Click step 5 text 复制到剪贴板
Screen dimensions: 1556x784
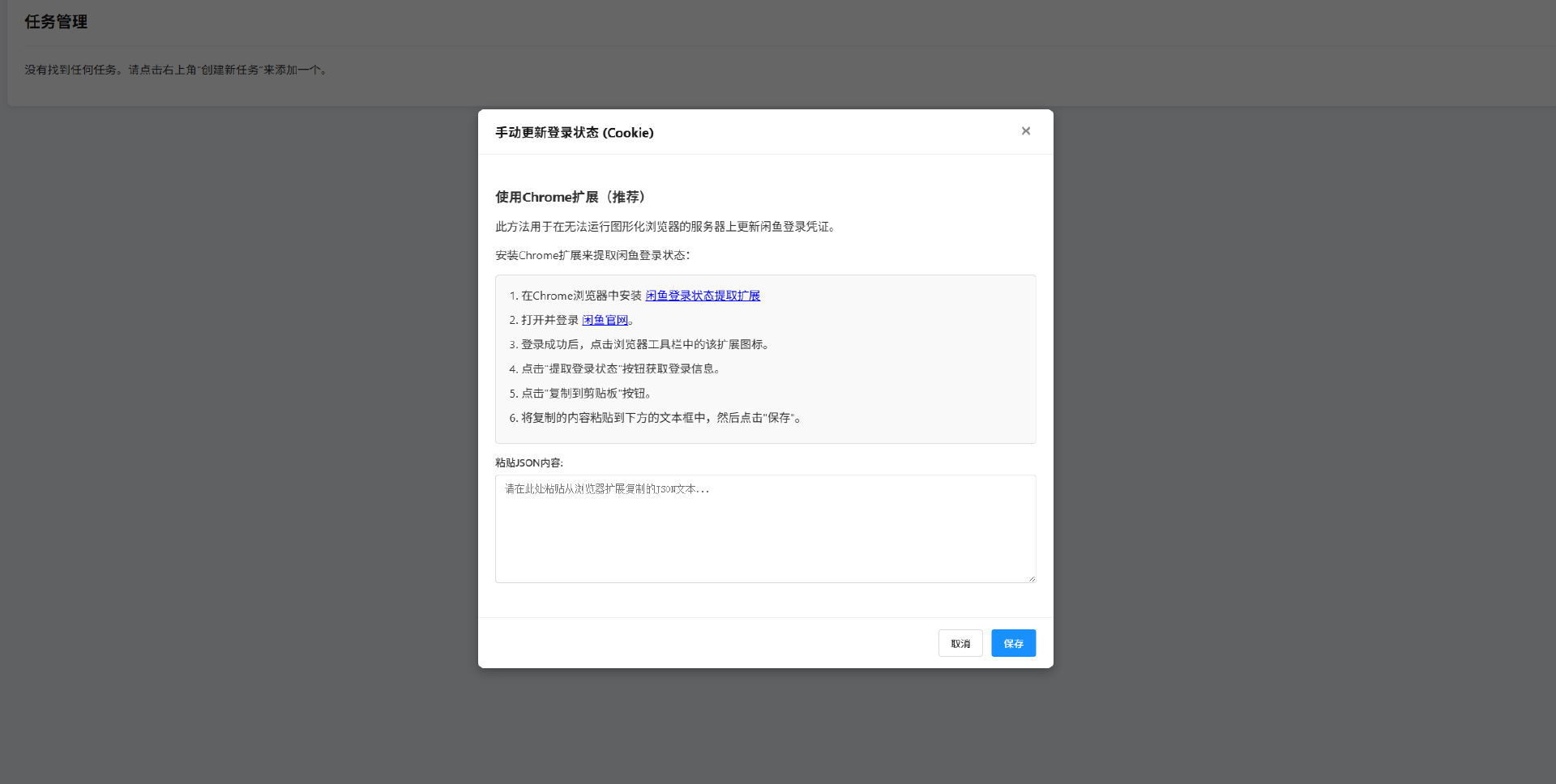click(x=583, y=394)
